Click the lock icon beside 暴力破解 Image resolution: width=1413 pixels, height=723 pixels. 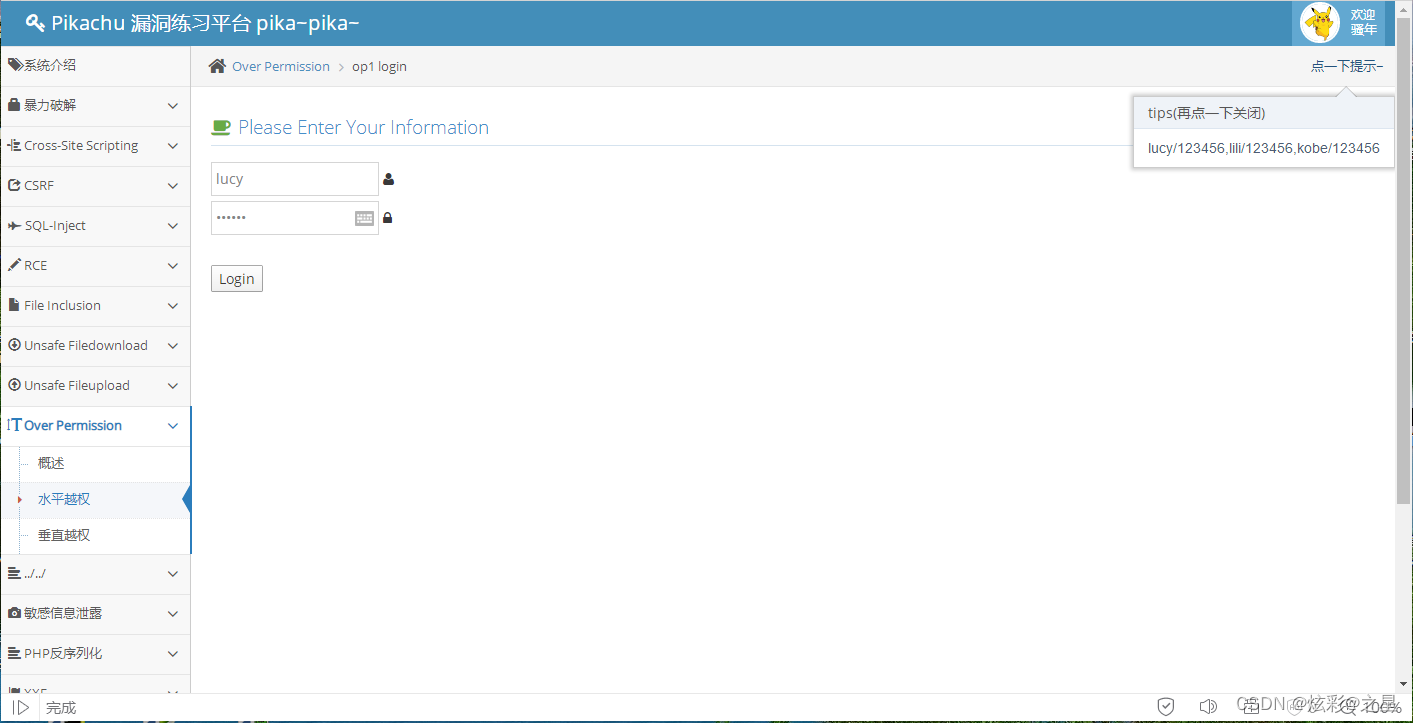coord(14,105)
